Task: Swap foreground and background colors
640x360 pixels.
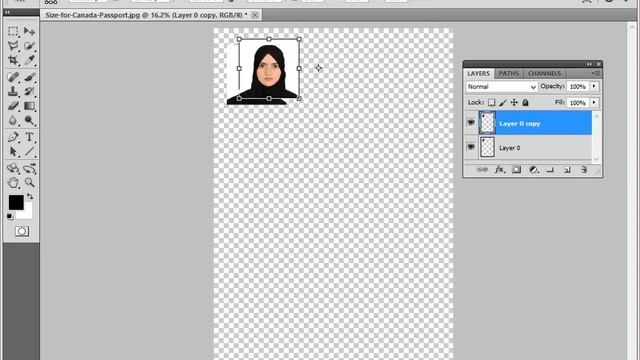Action: click(x=30, y=196)
